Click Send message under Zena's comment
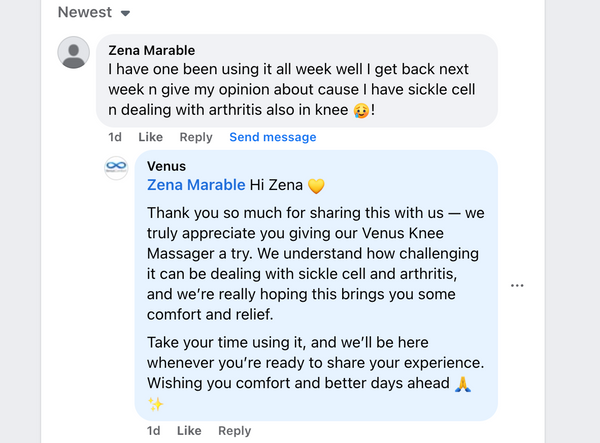 click(x=272, y=137)
